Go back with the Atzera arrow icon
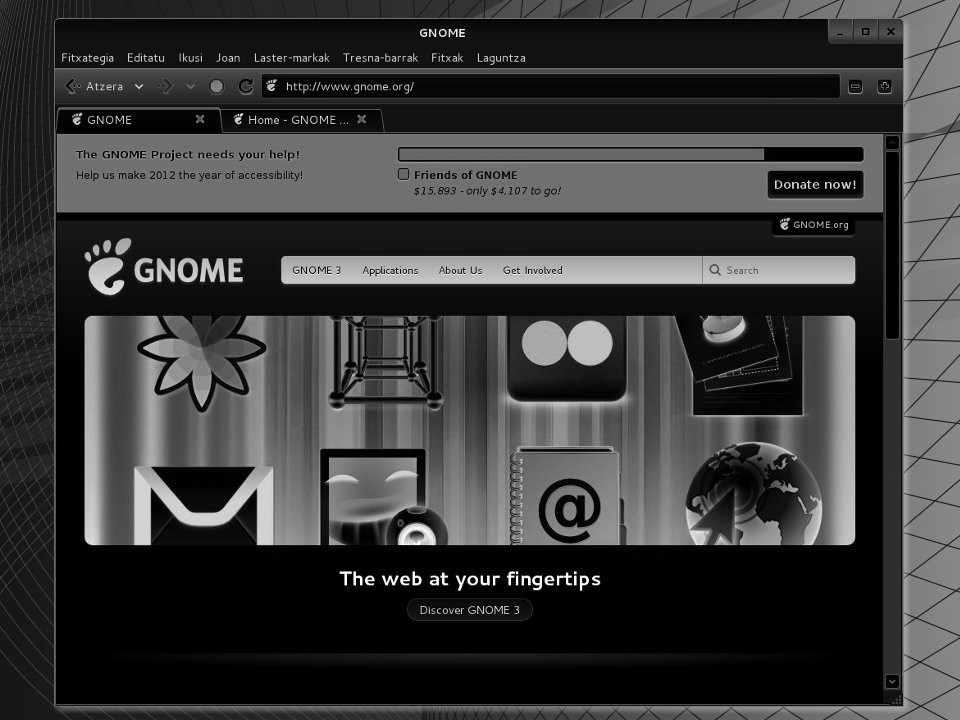Image resolution: width=960 pixels, height=720 pixels. click(73, 86)
